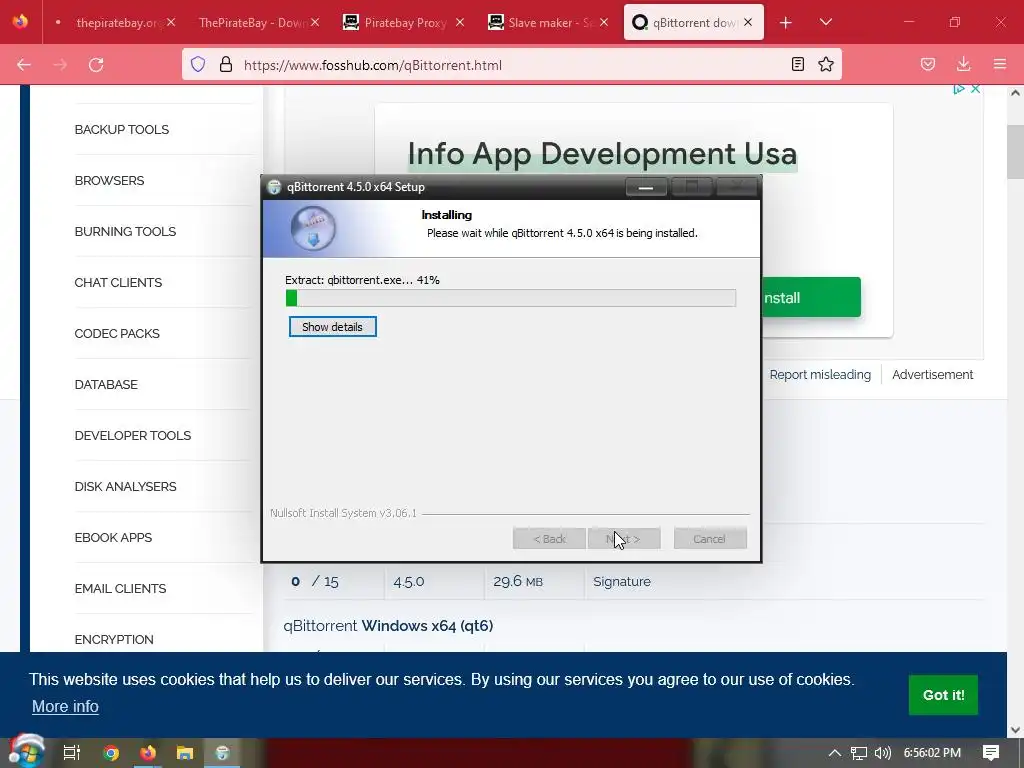
Task: Click the Back button in setup
Action: tap(549, 539)
